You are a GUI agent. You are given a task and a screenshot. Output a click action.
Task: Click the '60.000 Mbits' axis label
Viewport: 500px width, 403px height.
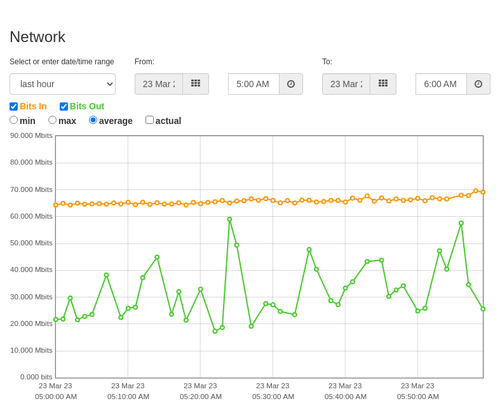(x=31, y=216)
